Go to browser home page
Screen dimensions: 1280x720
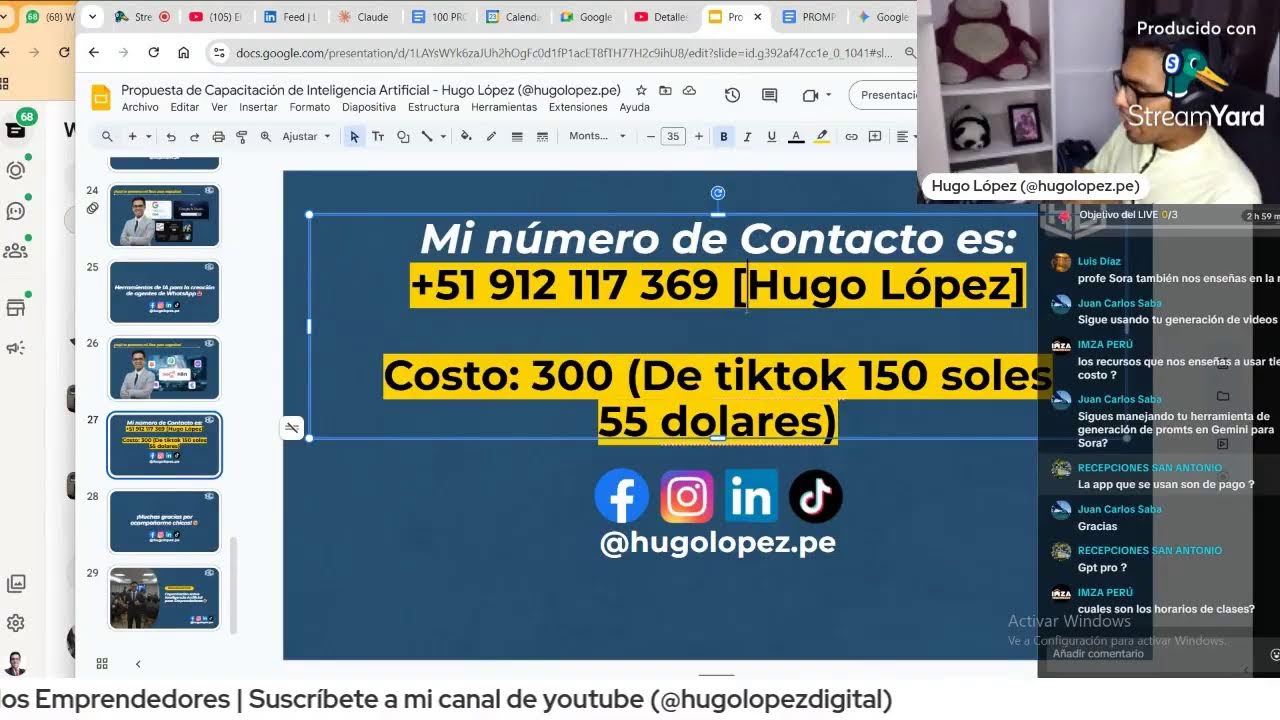(x=183, y=52)
